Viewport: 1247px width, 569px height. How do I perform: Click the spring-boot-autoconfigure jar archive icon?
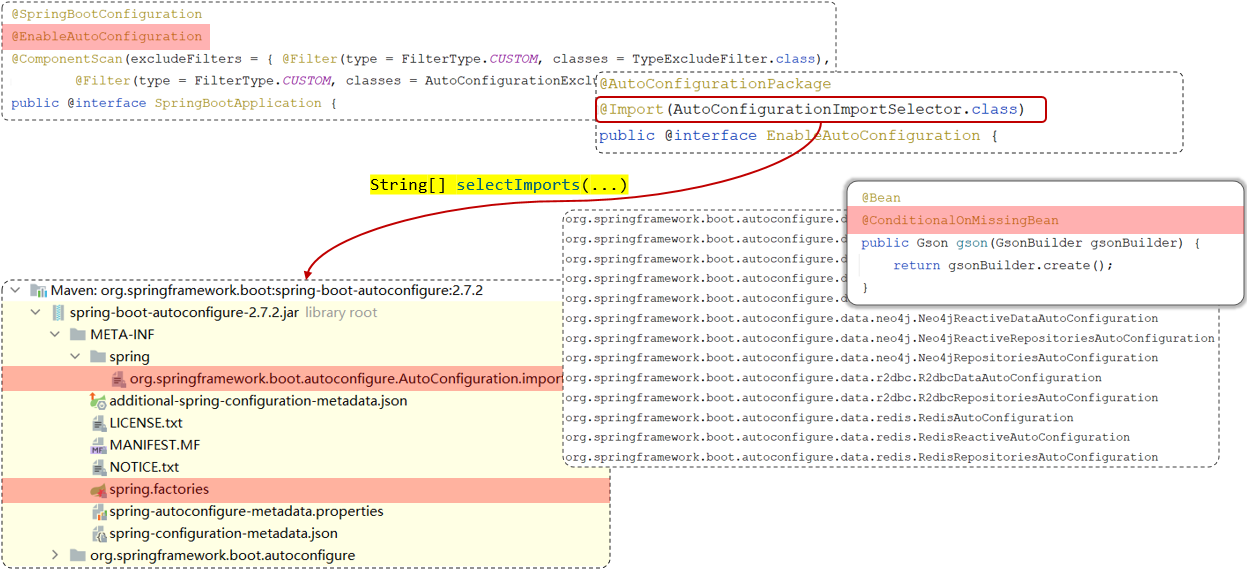tap(59, 313)
